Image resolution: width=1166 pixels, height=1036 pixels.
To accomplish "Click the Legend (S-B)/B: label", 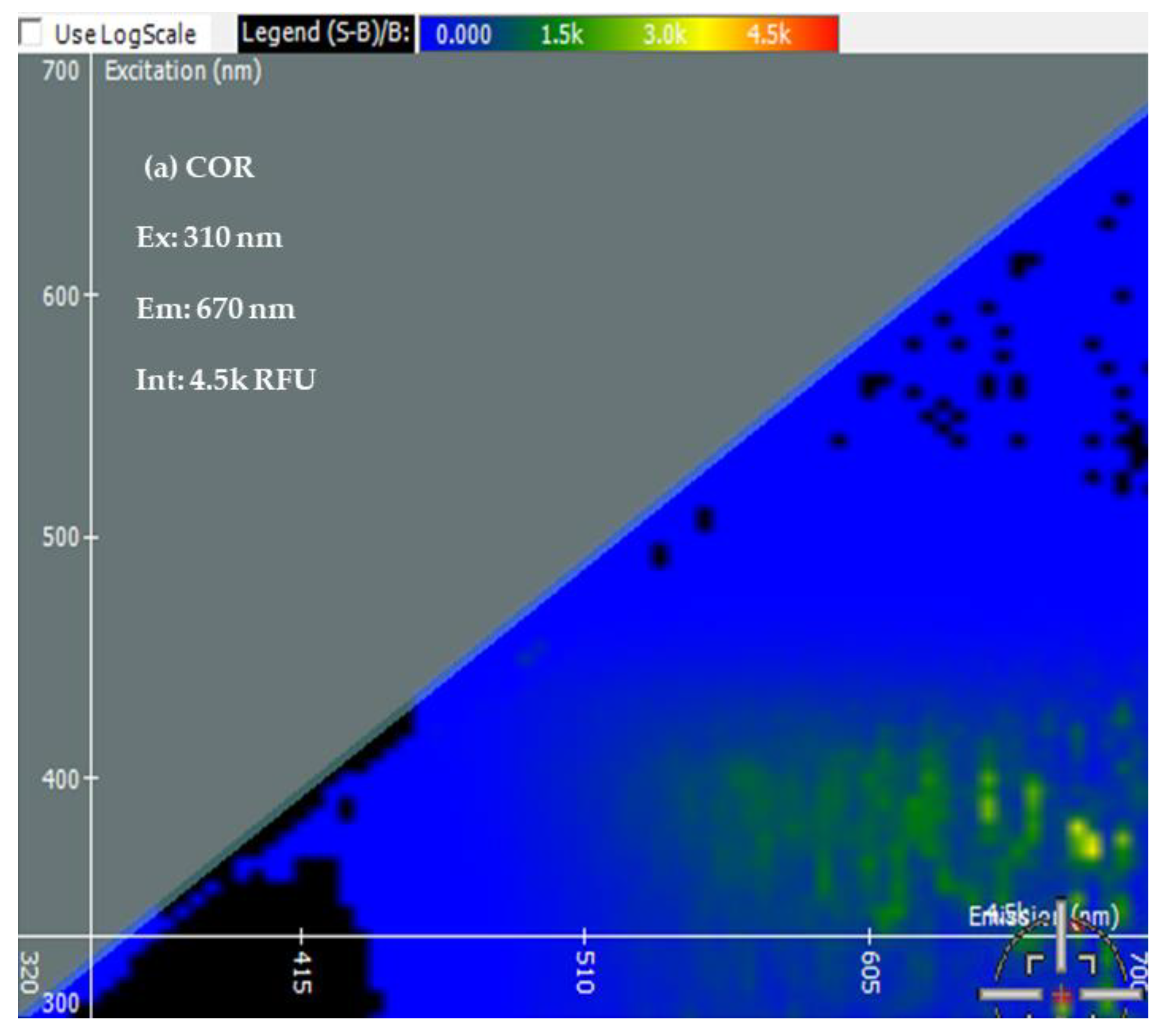I will point(326,33).
